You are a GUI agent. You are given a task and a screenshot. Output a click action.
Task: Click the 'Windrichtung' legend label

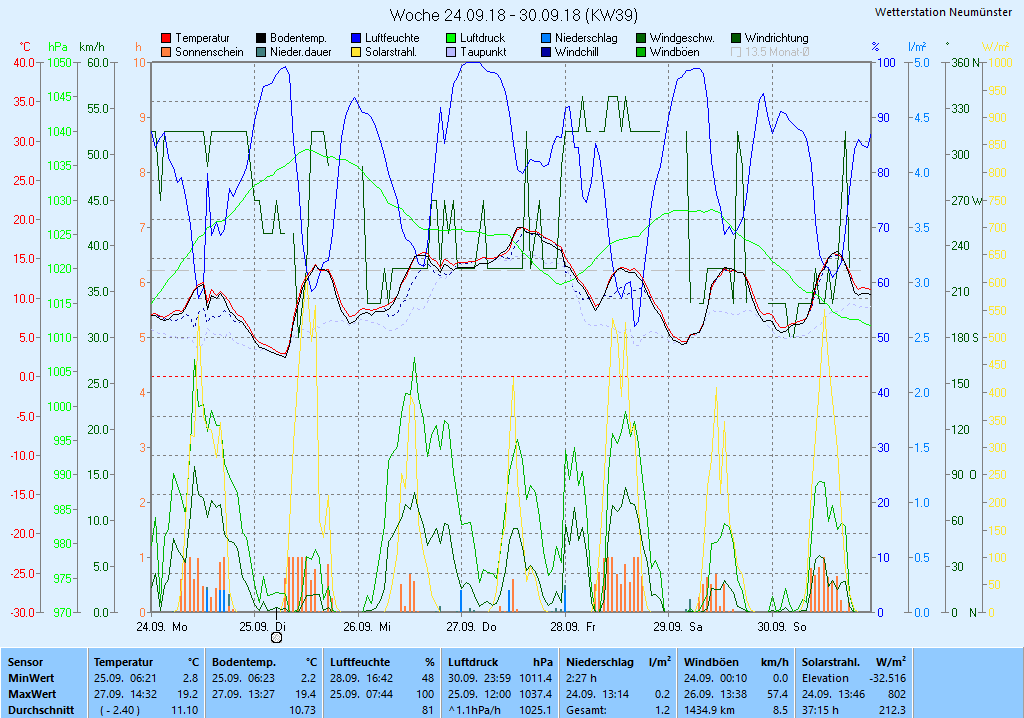(x=776, y=39)
